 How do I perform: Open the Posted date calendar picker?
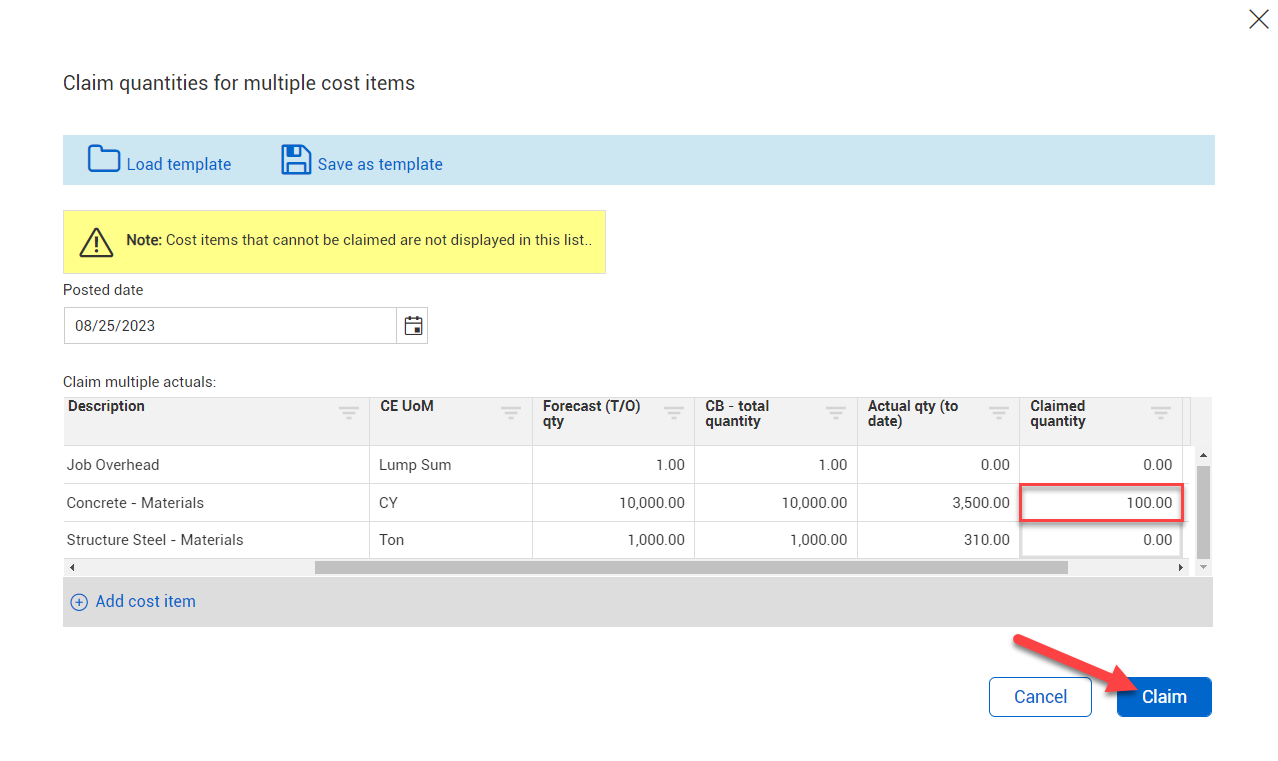[x=413, y=326]
